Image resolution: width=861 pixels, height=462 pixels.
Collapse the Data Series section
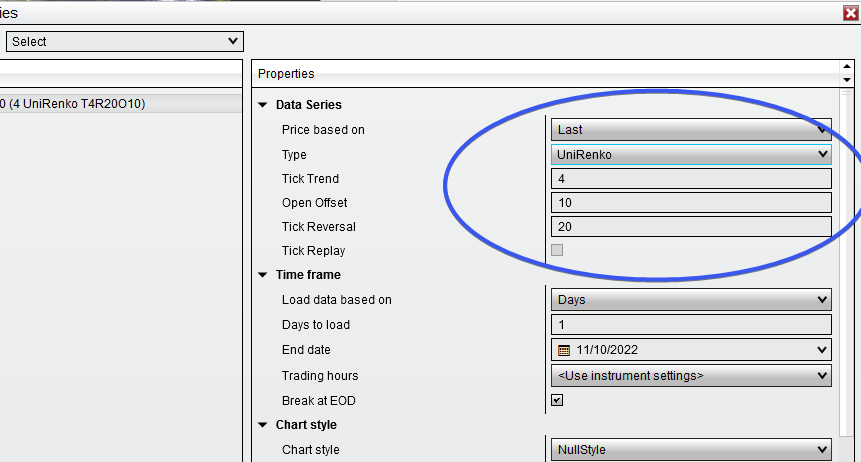click(x=263, y=105)
